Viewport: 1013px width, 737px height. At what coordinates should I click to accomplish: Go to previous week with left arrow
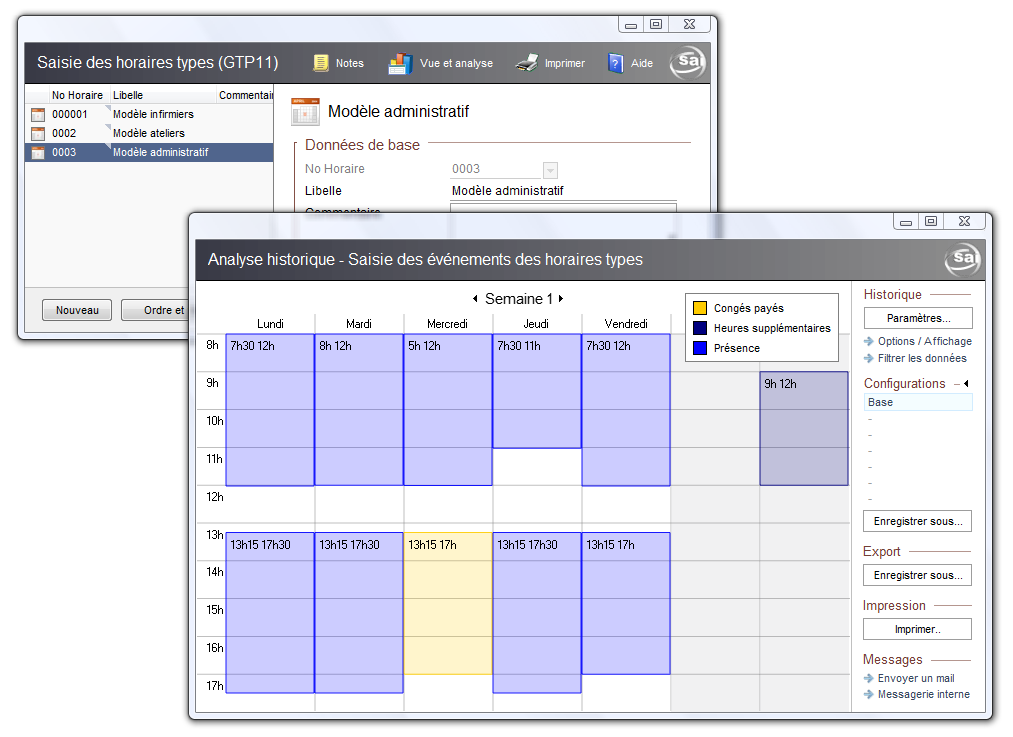475,299
